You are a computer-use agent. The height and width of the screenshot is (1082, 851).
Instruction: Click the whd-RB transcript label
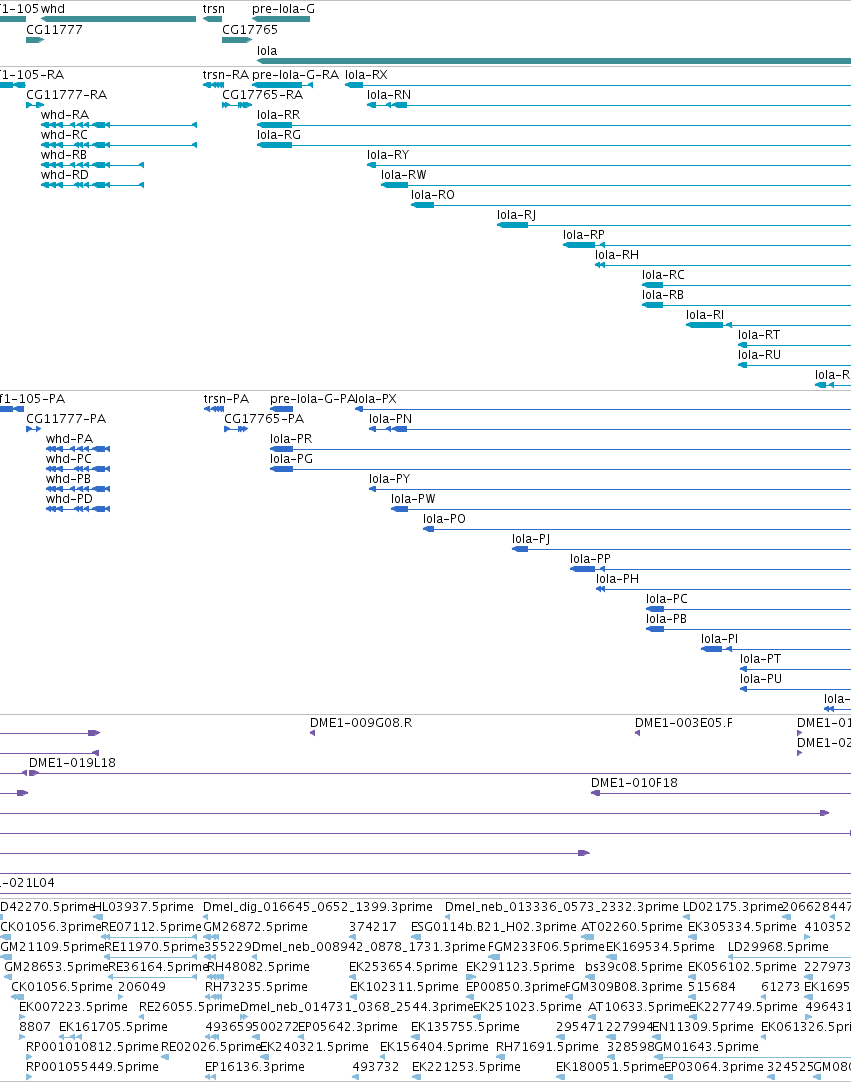tap(63, 155)
